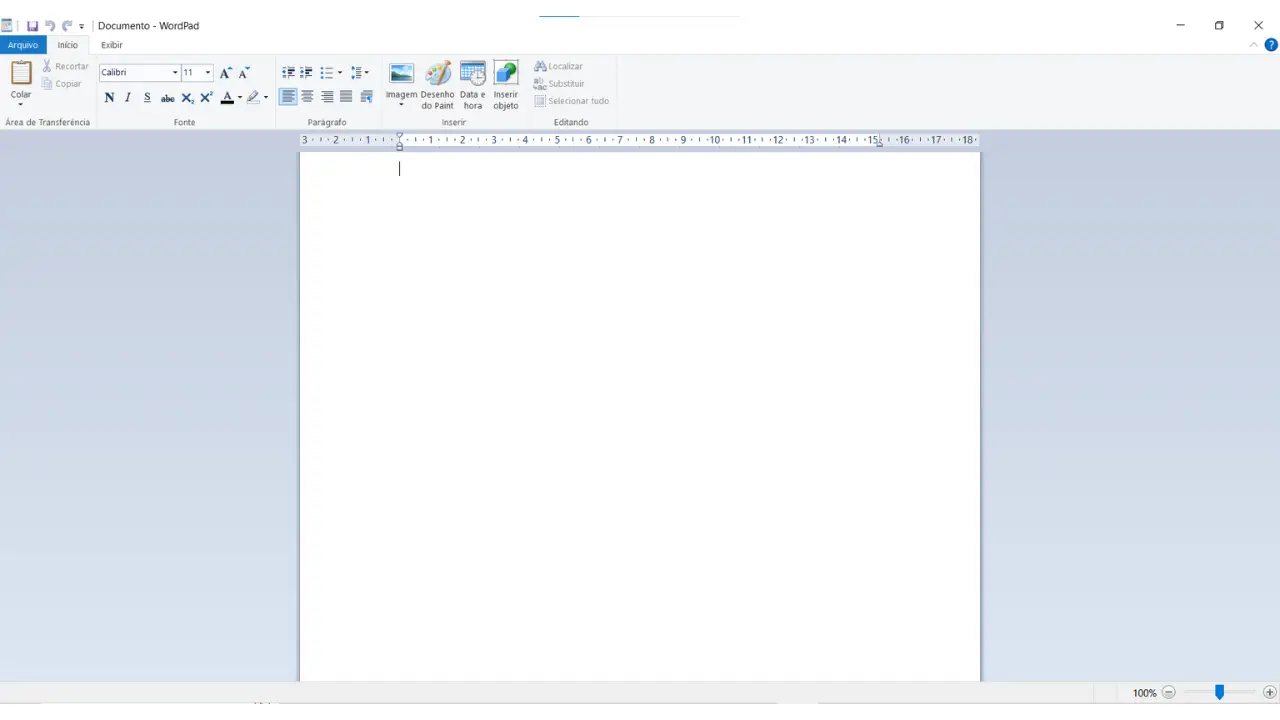Click the Imagem insert picture icon
The width and height of the screenshot is (1280, 720).
401,73
